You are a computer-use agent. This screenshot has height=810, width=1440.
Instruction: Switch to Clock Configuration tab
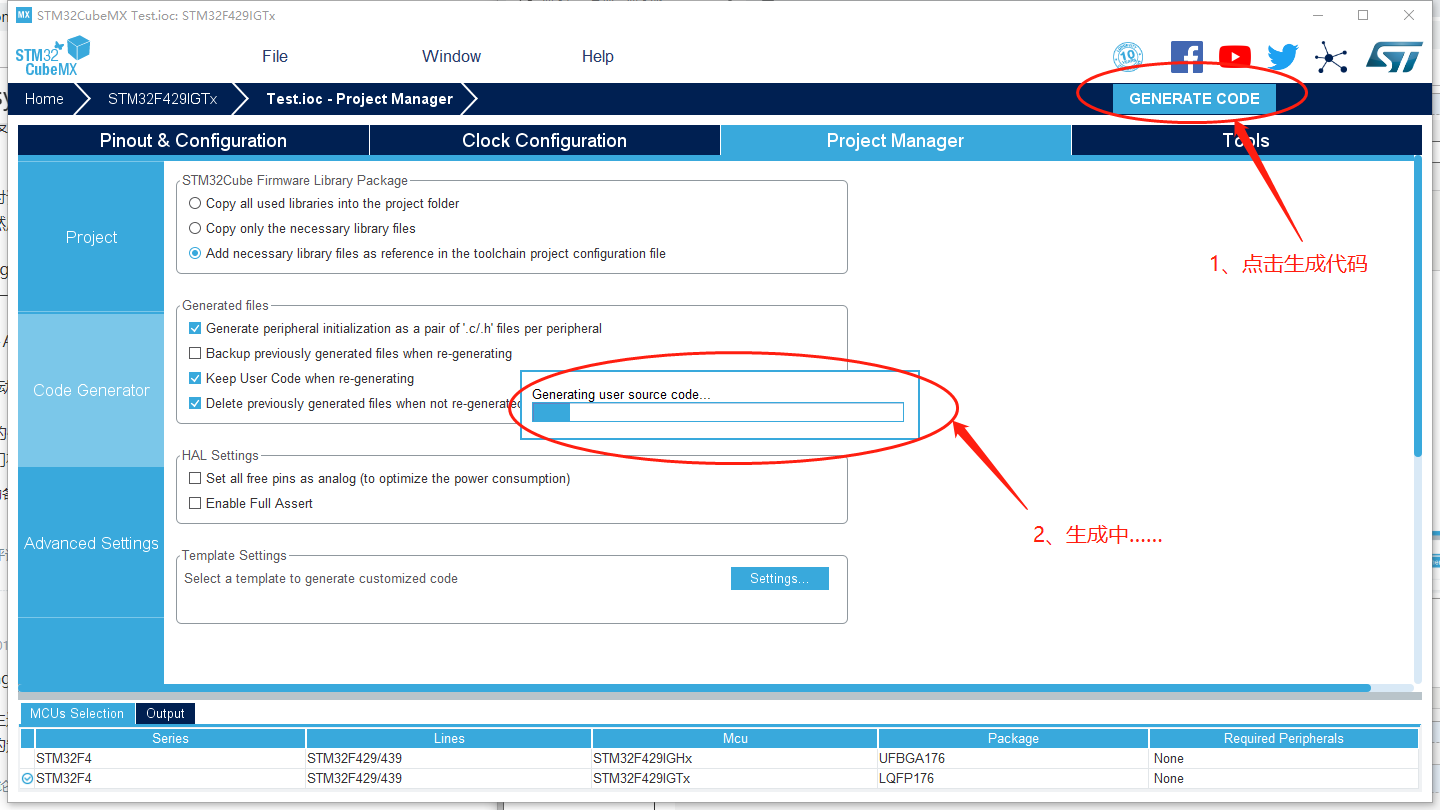pos(544,141)
